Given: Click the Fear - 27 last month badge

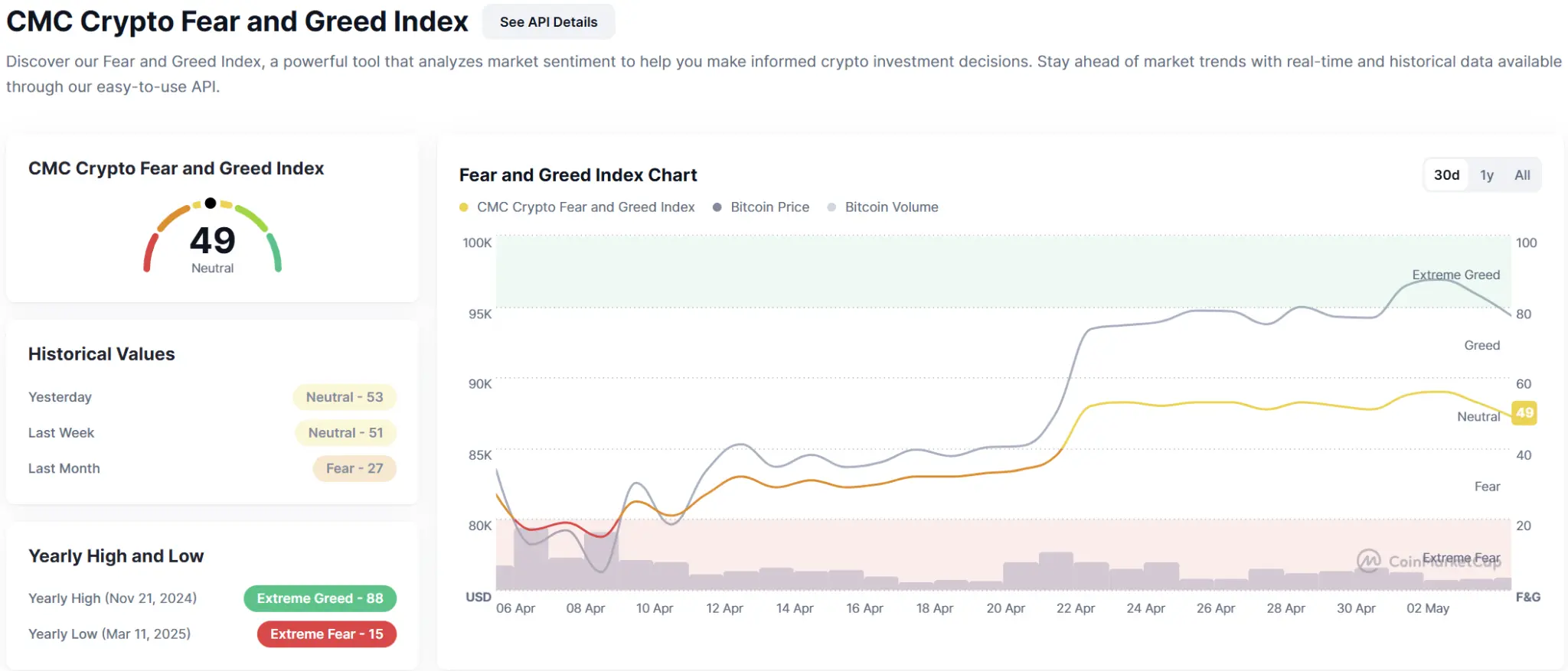Looking at the screenshot, I should 354,469.
